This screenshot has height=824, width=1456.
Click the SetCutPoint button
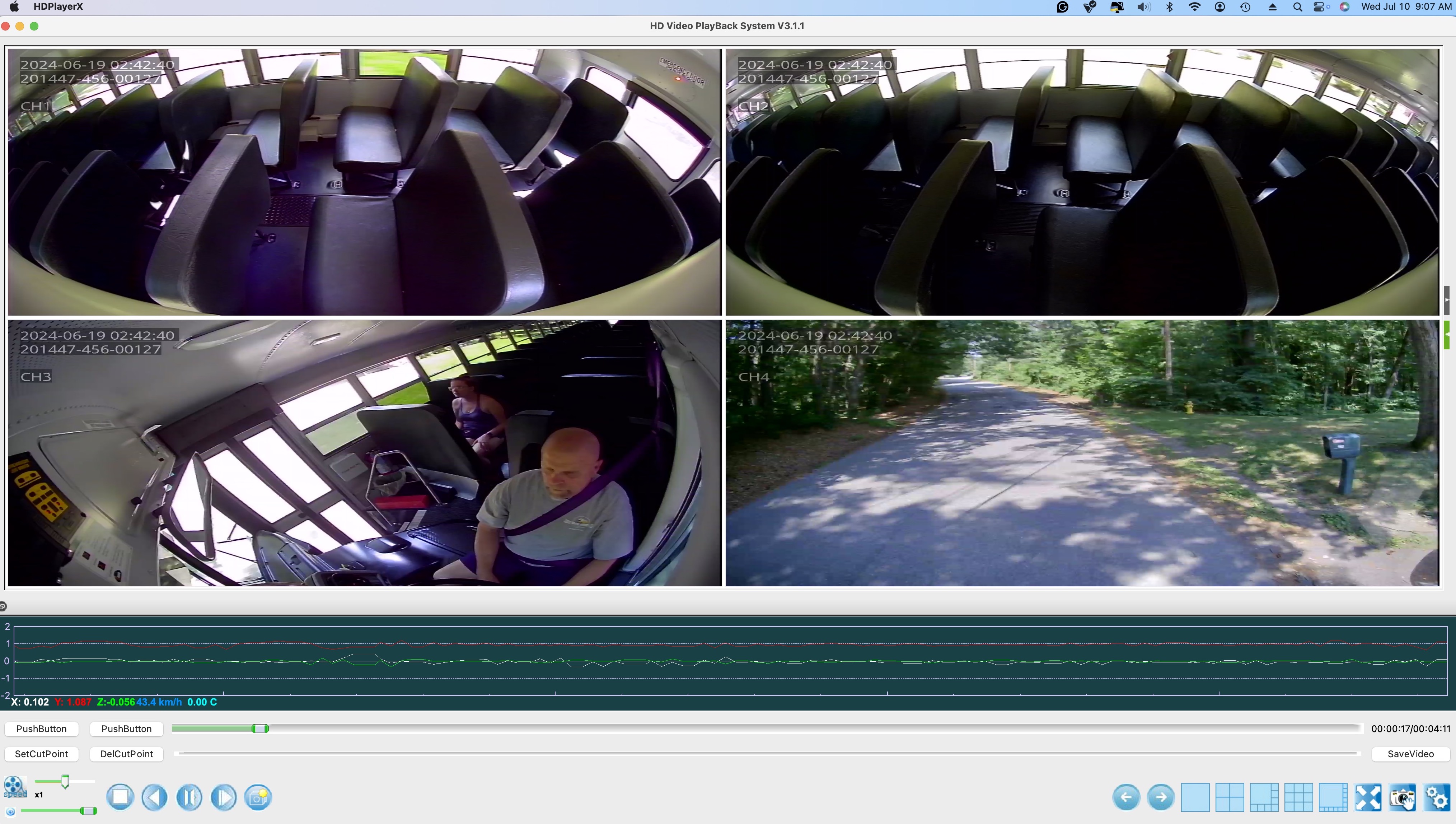41,754
